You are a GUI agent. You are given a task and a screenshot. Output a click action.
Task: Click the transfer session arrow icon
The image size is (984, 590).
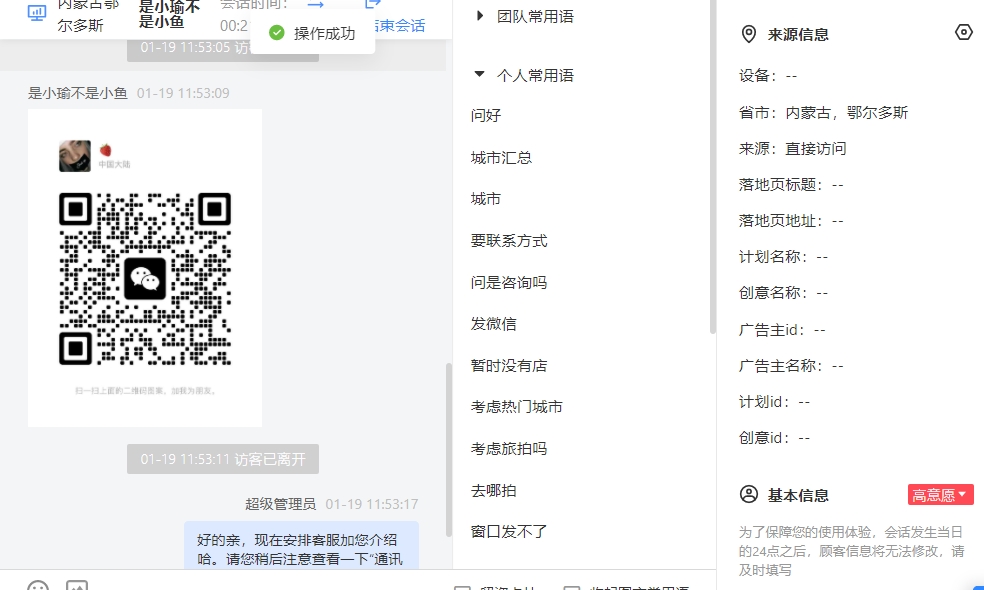[x=316, y=4]
